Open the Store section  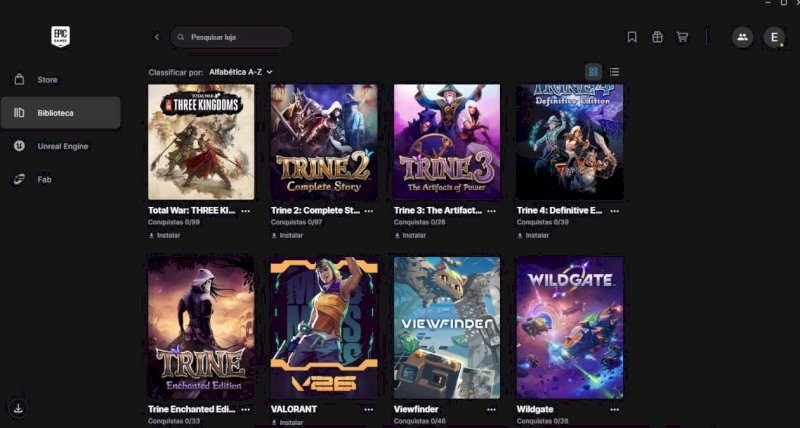[47, 79]
